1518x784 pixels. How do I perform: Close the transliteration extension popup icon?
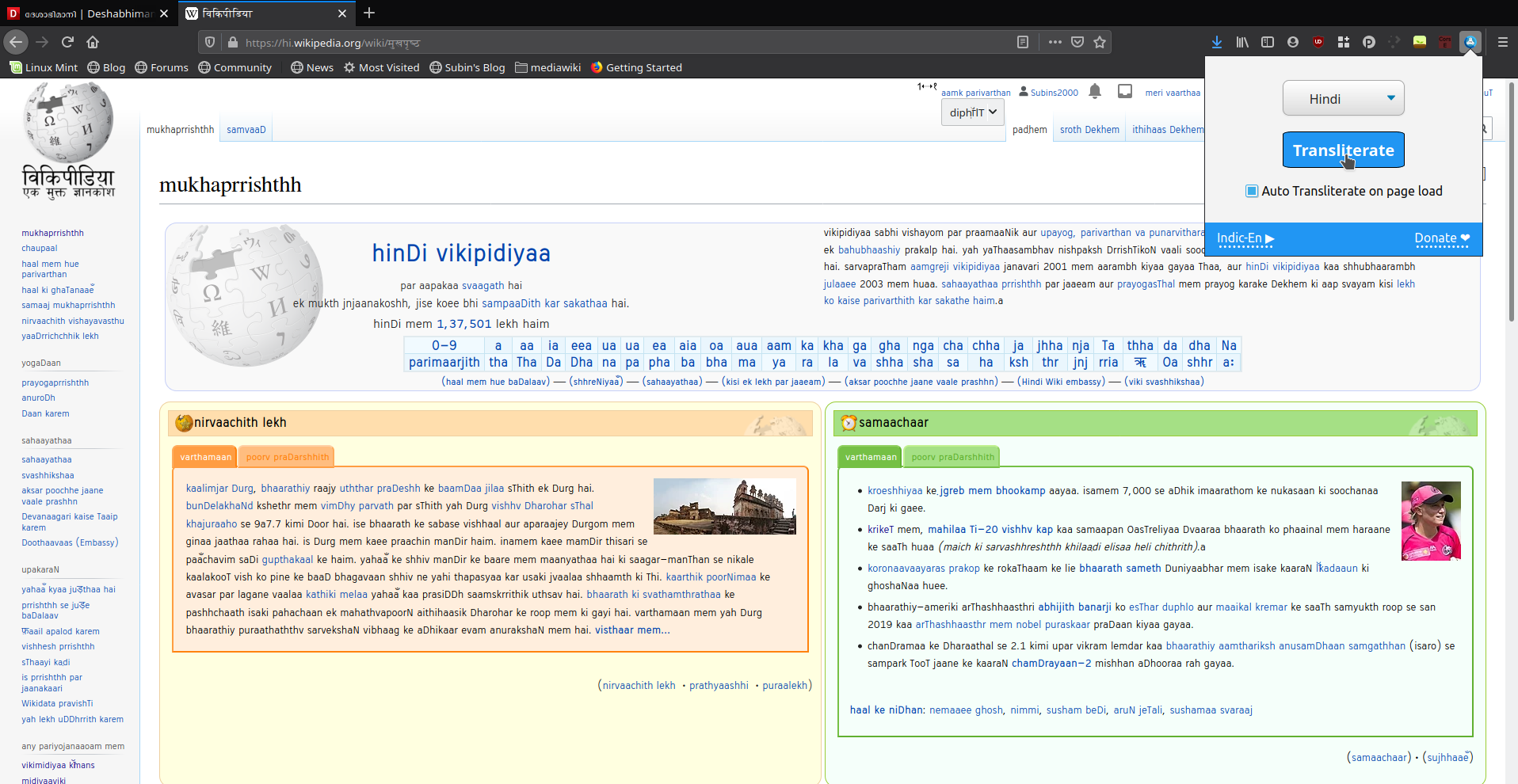[x=1470, y=42]
